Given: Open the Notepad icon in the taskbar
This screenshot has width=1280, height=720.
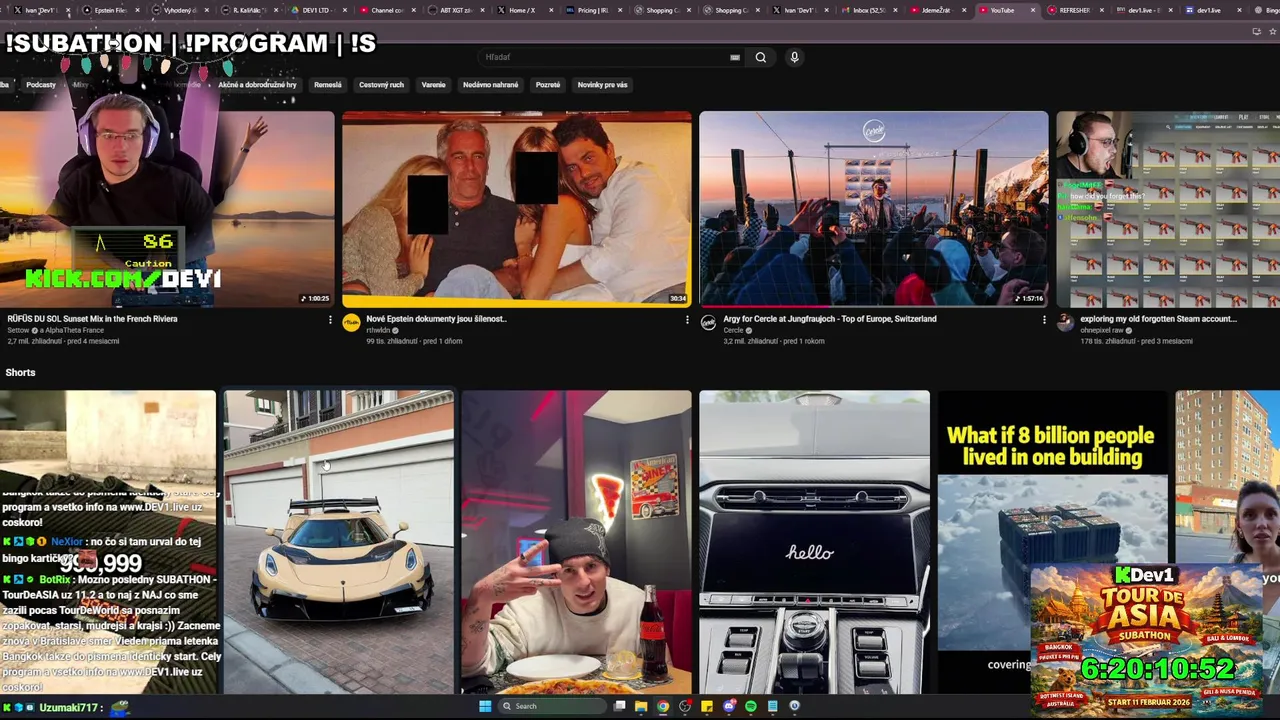Looking at the screenshot, I should (x=773, y=706).
